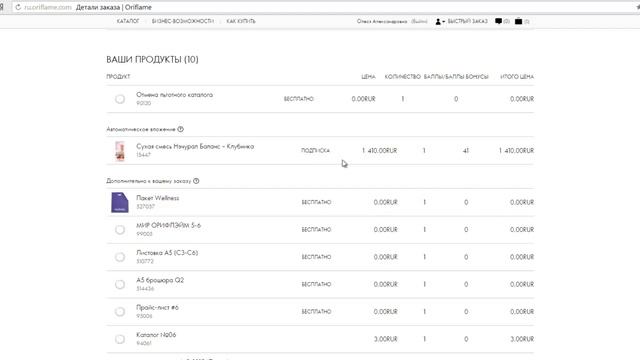Click placeholder circle icon for Каталог №06

tap(120, 339)
